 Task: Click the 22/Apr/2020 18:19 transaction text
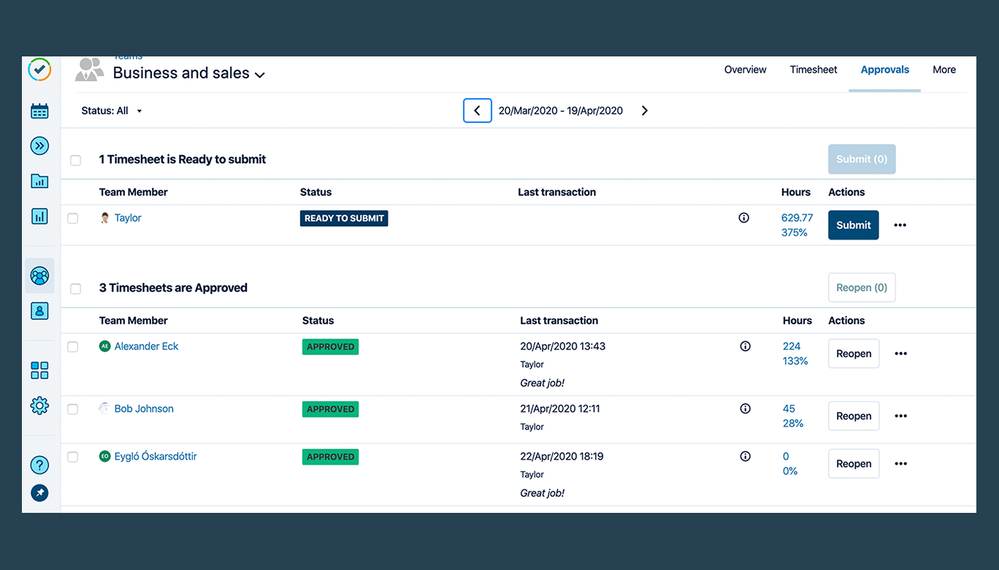pos(562,457)
